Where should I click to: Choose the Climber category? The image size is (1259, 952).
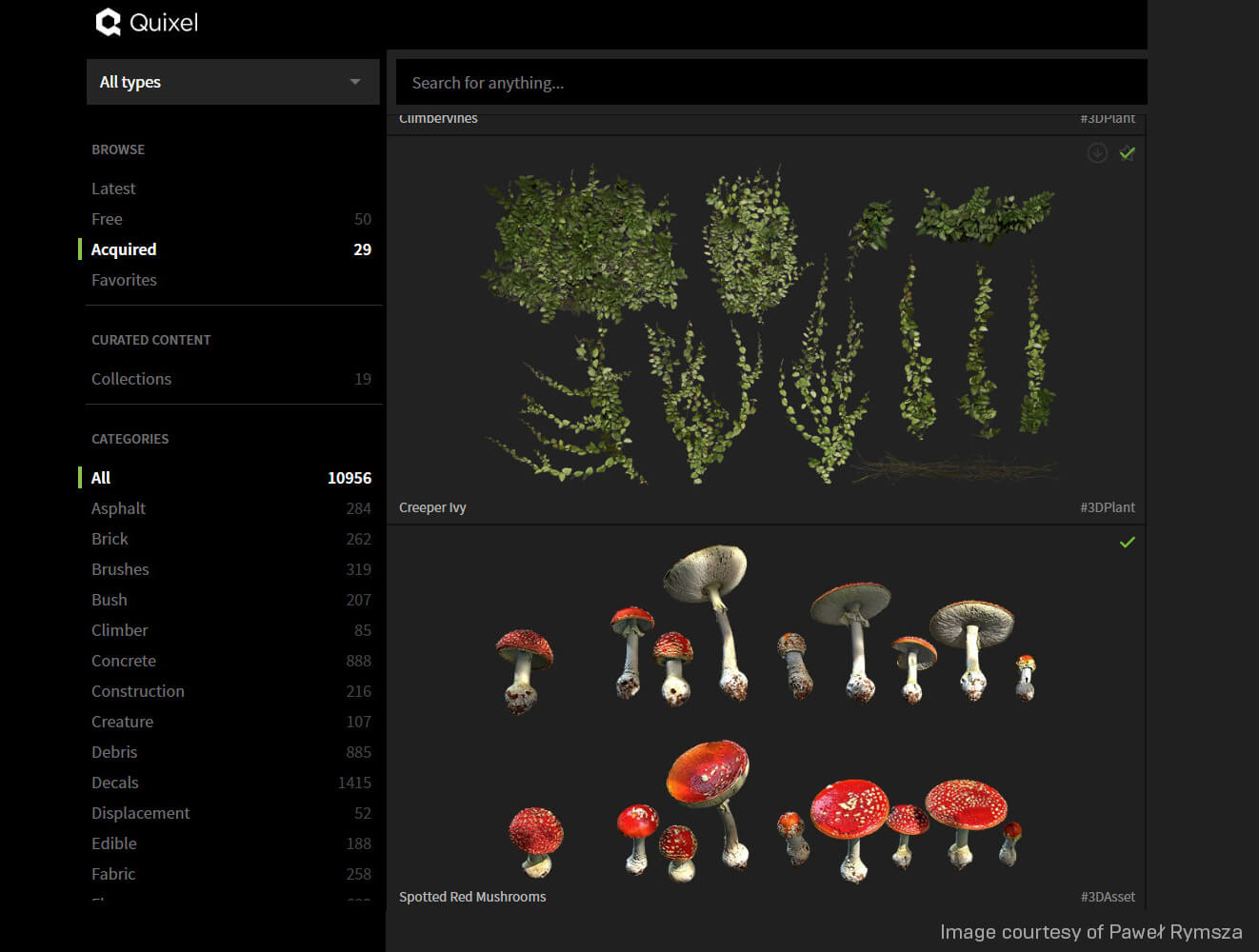(x=119, y=630)
